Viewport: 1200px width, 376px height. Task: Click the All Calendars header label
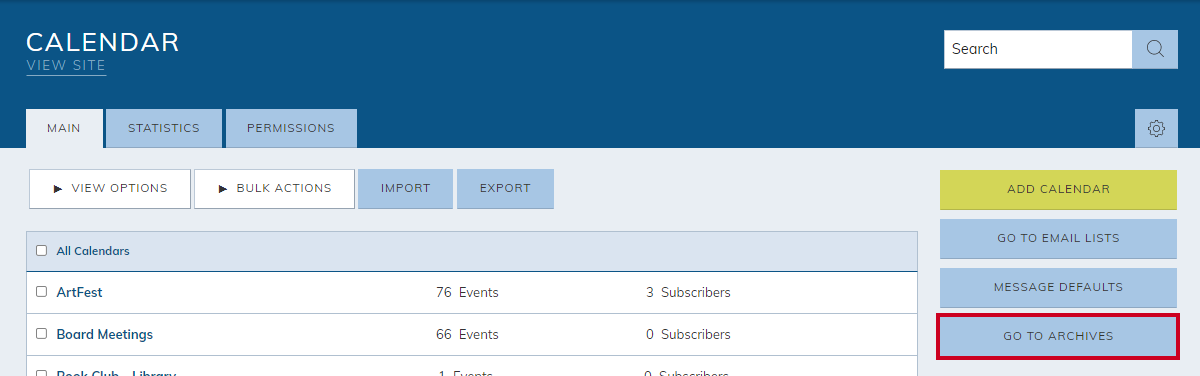93,251
